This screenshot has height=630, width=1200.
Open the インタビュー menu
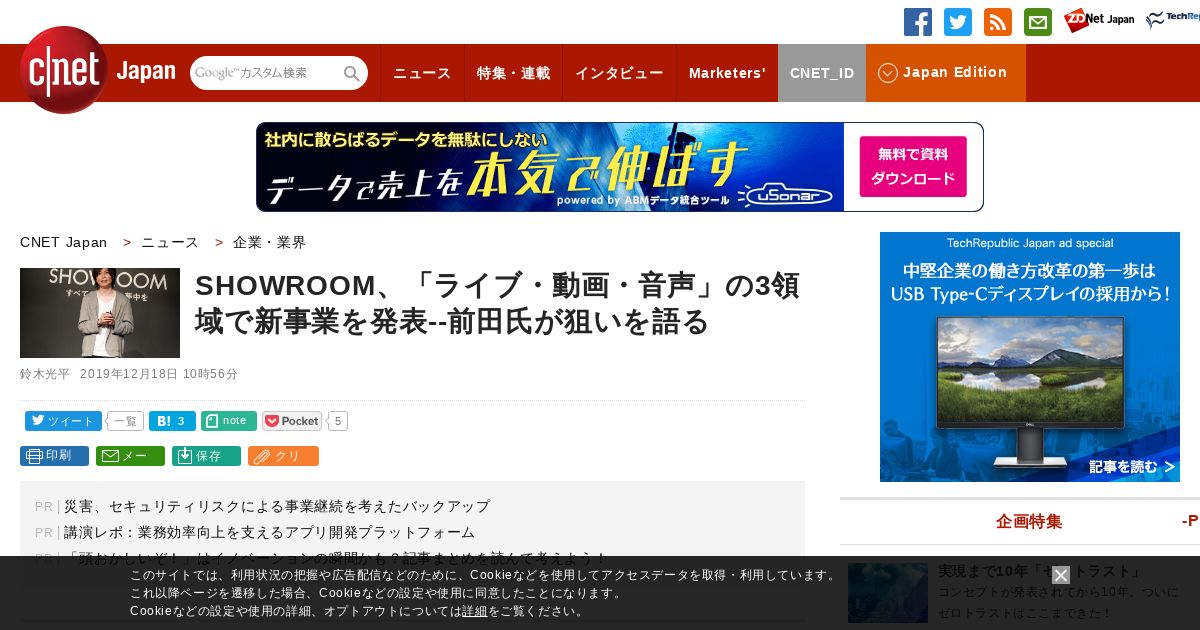pos(619,73)
